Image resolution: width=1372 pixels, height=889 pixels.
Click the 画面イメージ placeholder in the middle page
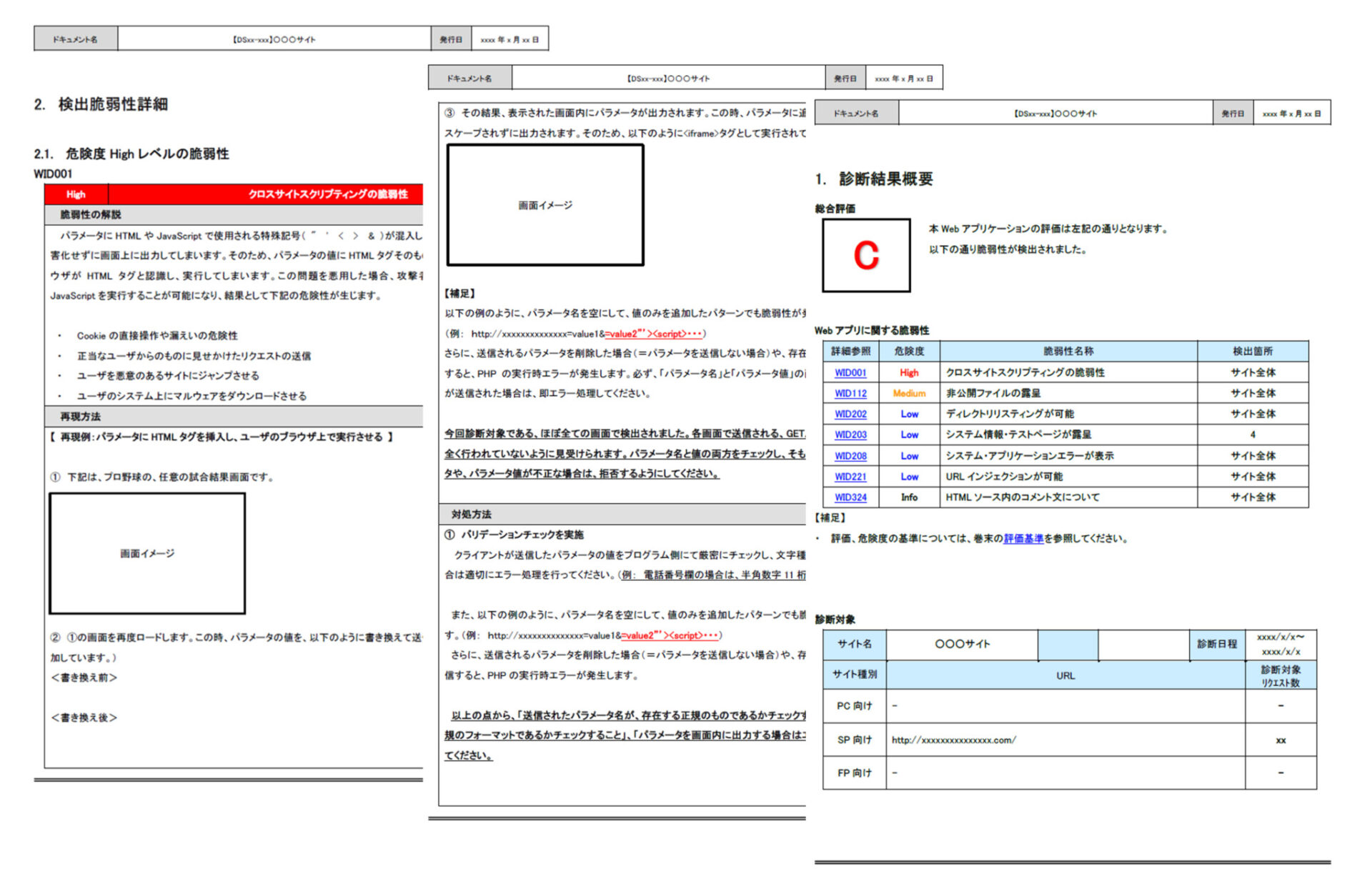point(545,205)
